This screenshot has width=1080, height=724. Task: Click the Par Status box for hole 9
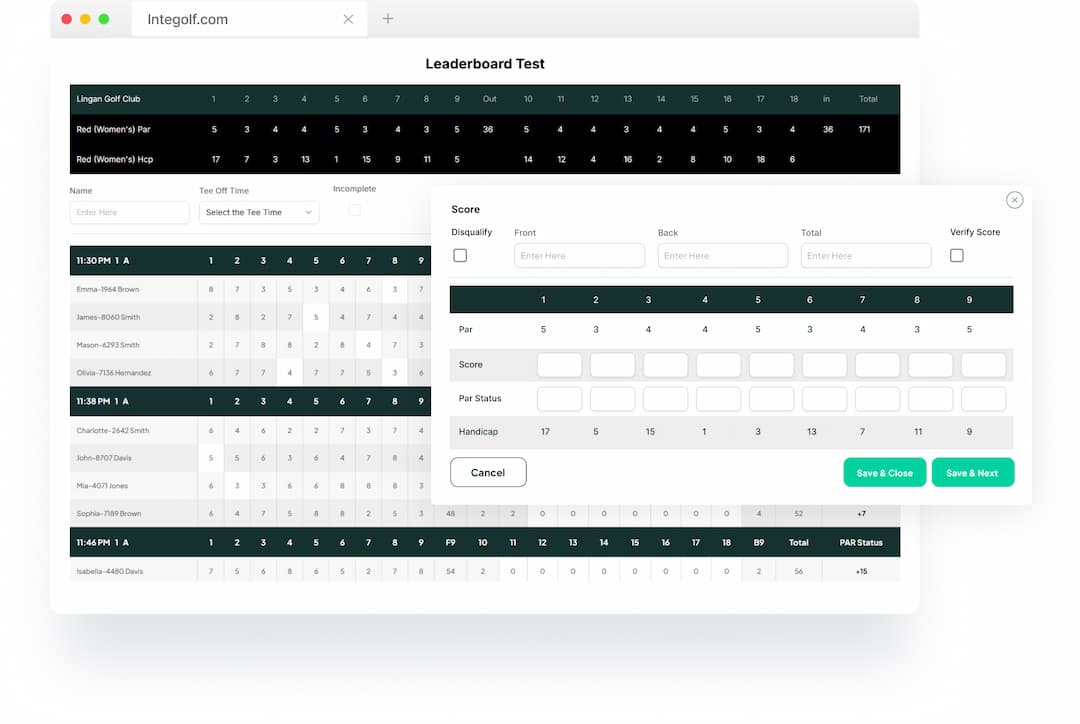(x=983, y=398)
